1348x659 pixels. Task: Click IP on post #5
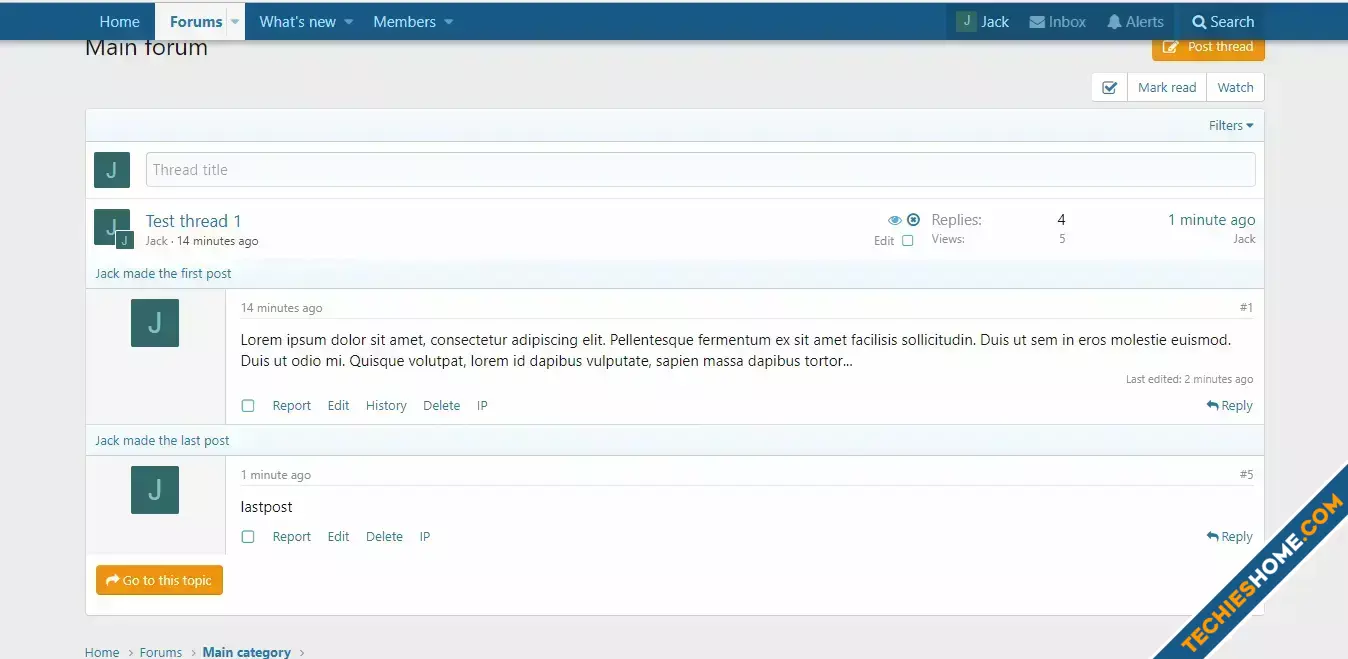pyautogui.click(x=425, y=537)
